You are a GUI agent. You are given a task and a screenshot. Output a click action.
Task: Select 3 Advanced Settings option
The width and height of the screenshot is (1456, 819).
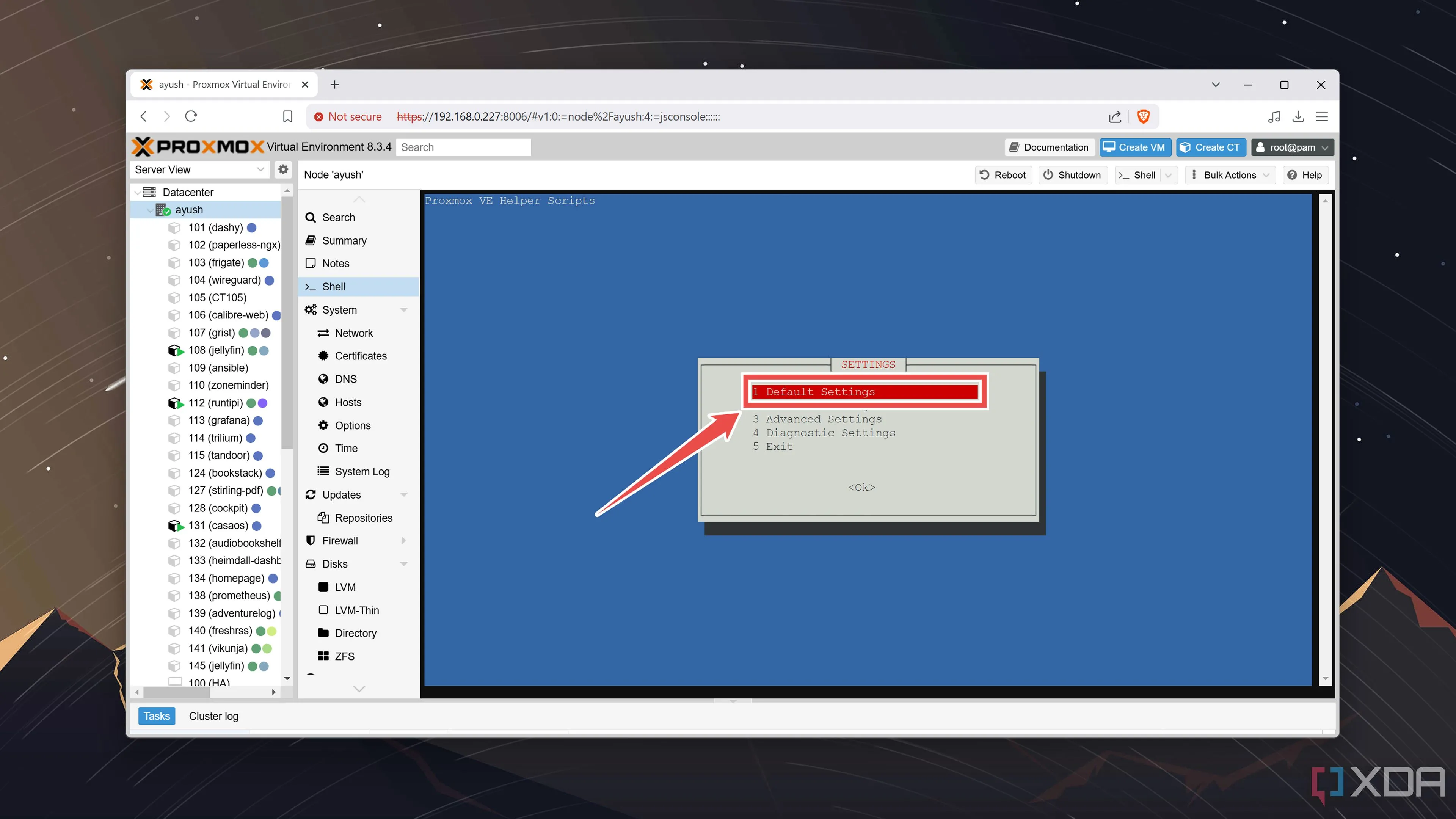(817, 419)
